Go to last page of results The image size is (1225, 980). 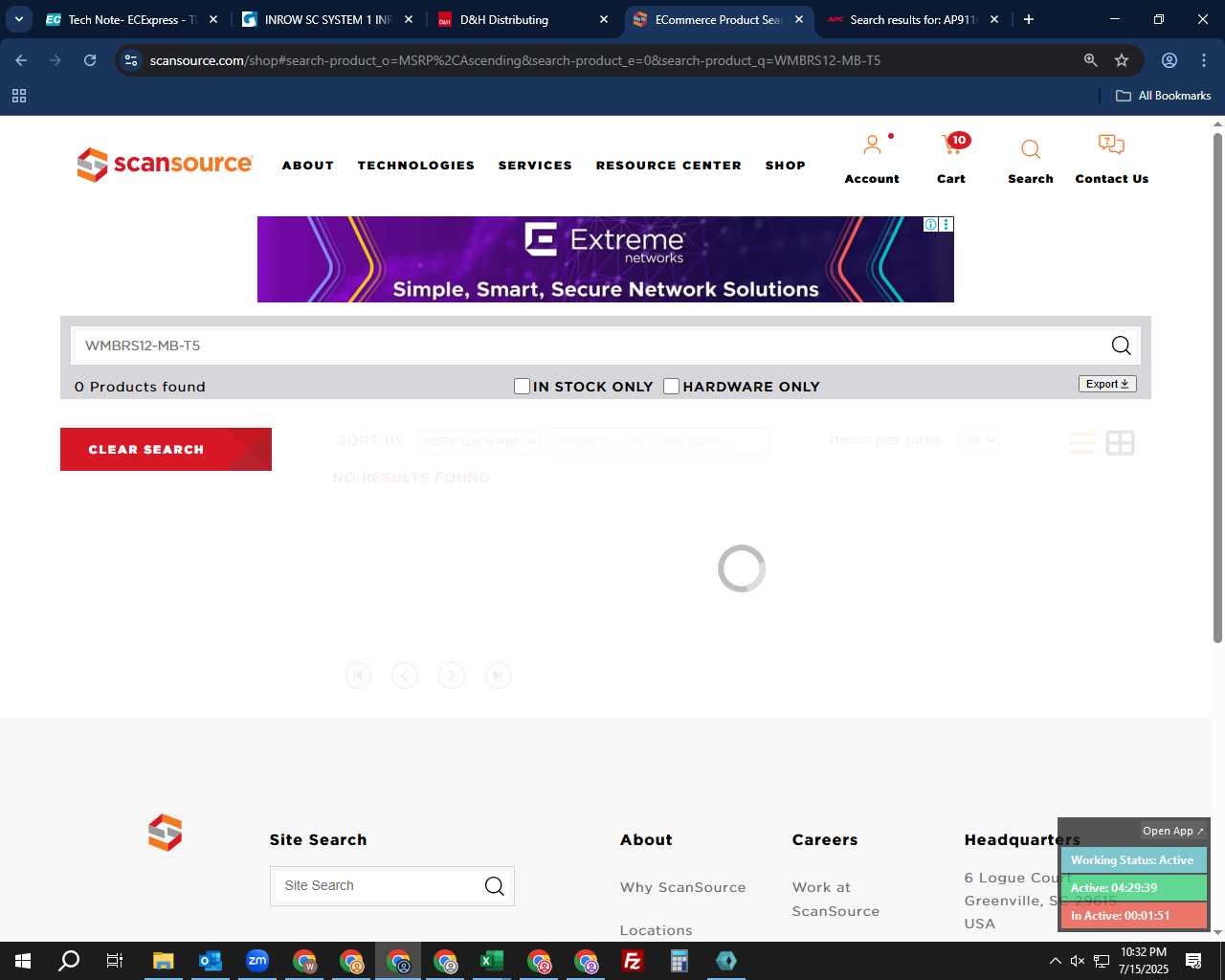pyautogui.click(x=498, y=676)
